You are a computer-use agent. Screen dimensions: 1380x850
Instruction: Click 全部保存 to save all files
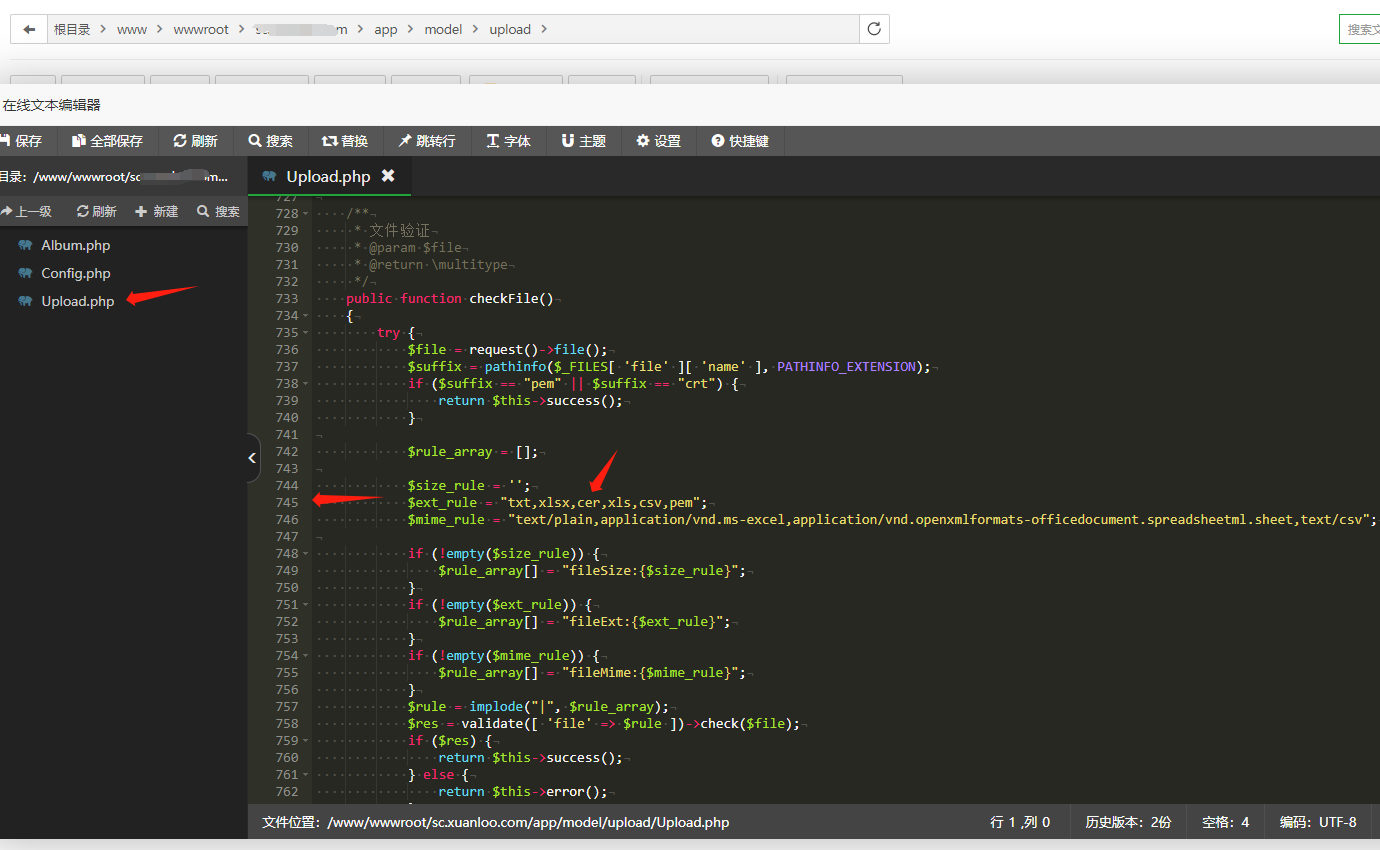point(107,141)
